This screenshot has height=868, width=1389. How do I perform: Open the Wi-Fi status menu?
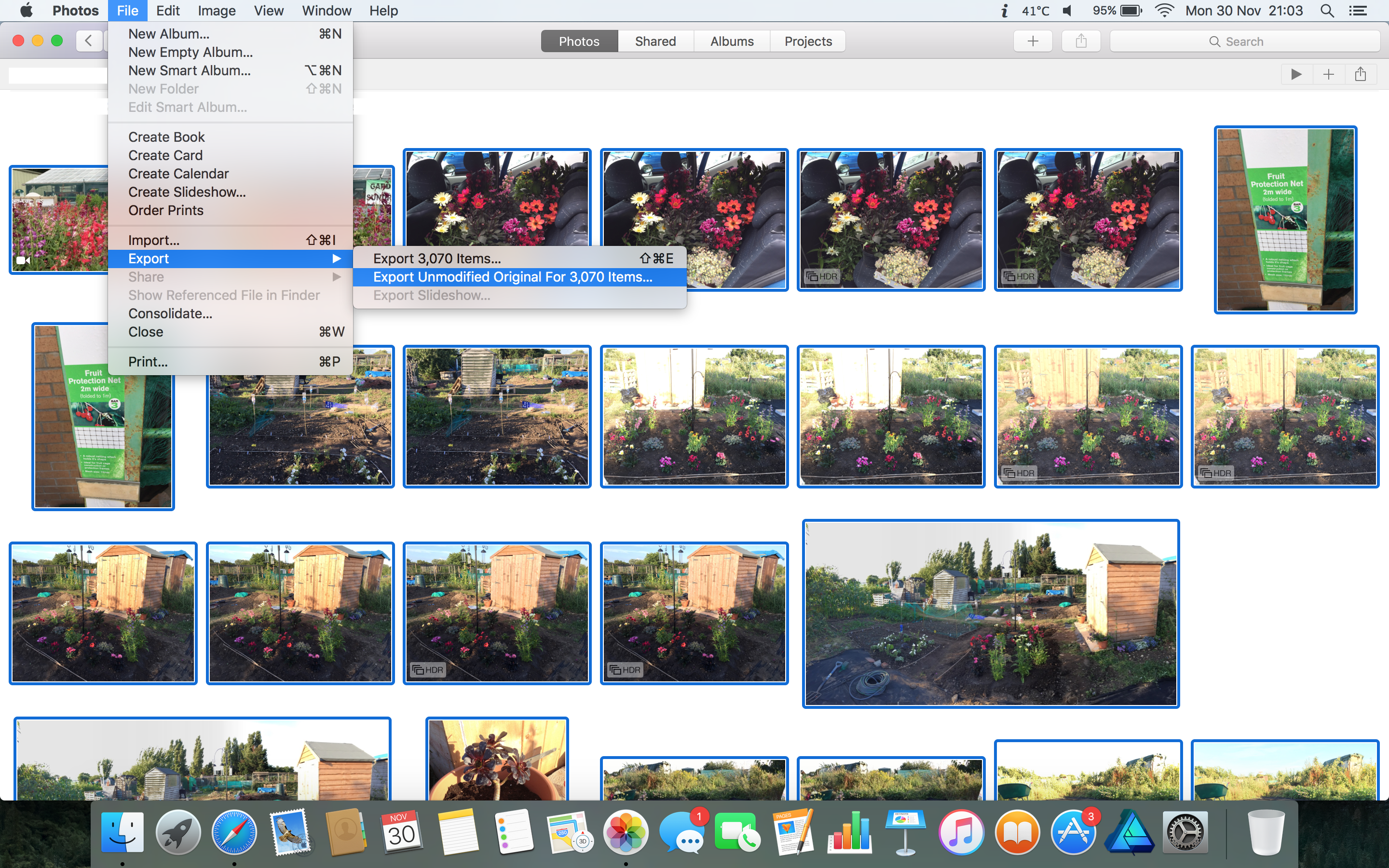tap(1164, 11)
